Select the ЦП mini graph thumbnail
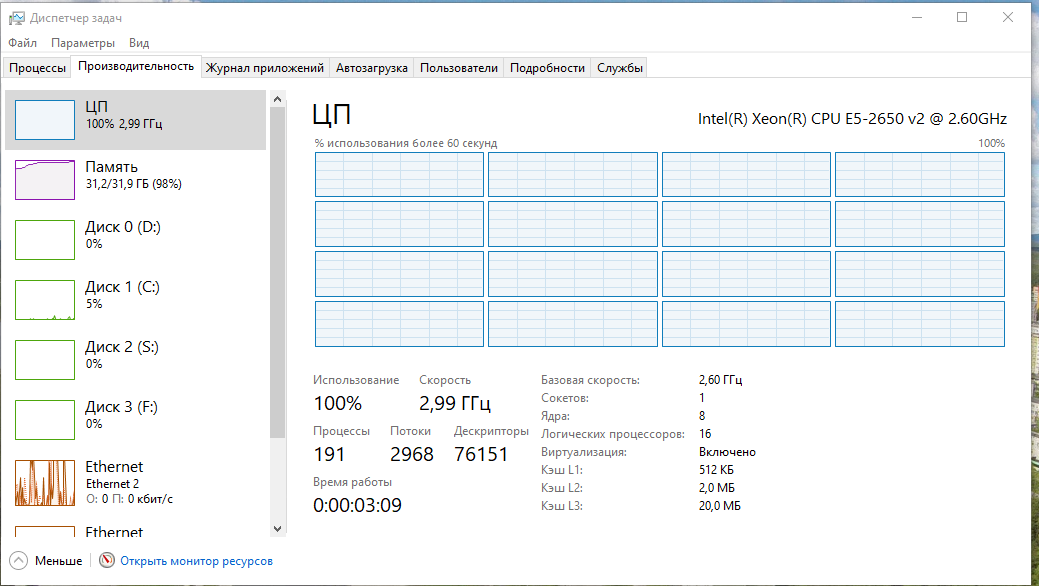 coord(45,120)
